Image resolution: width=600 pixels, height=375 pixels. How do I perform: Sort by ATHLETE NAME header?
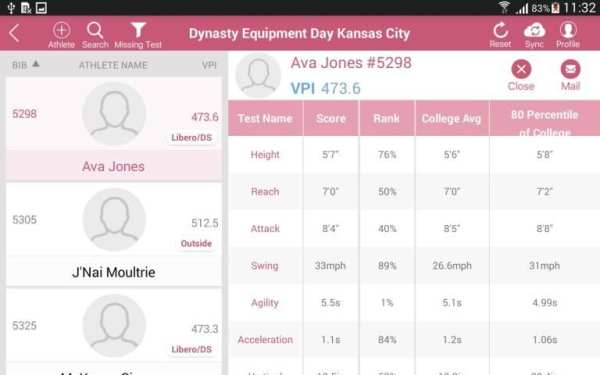point(113,65)
